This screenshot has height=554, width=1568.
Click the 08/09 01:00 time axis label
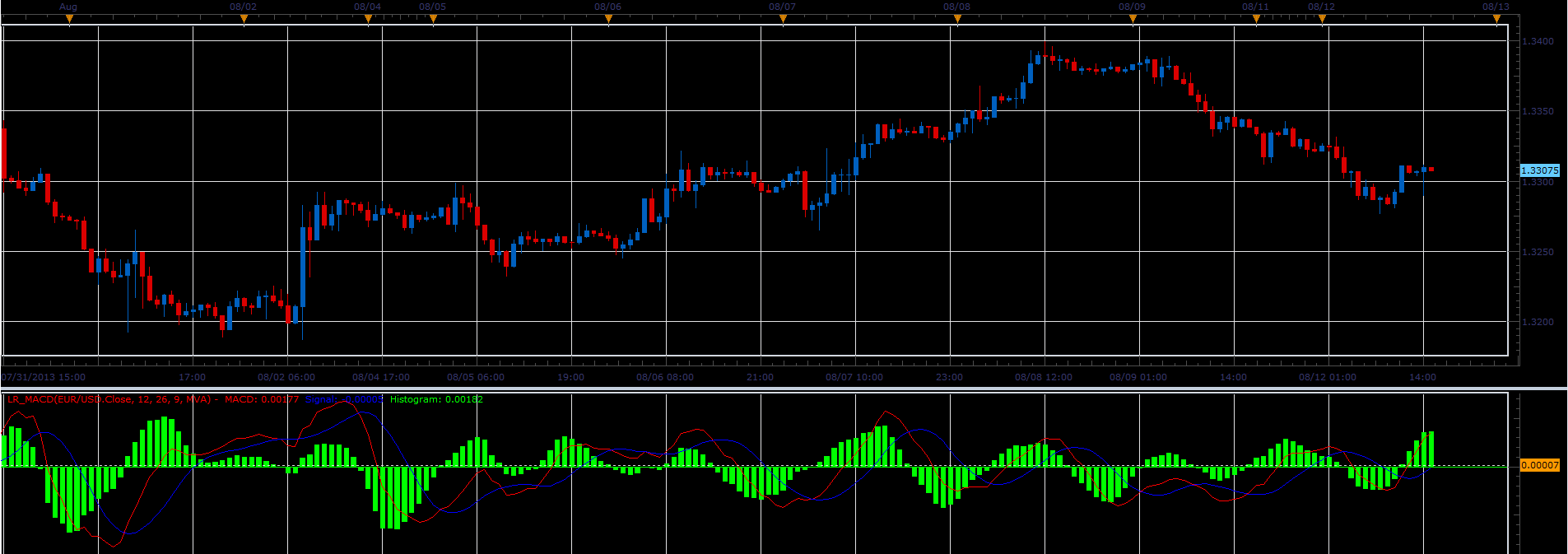pyautogui.click(x=1138, y=377)
